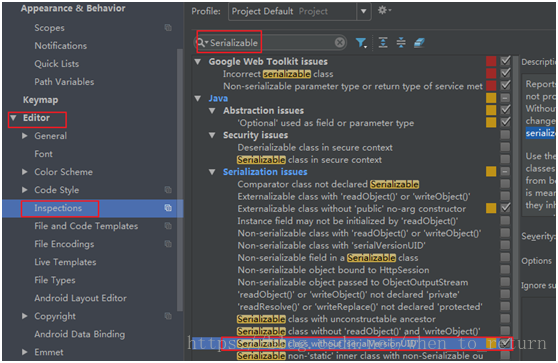Viewport: 558px width, 363px height.
Task: Select Non-serializable class with 'serialVersionUID'
Action: 331,246
